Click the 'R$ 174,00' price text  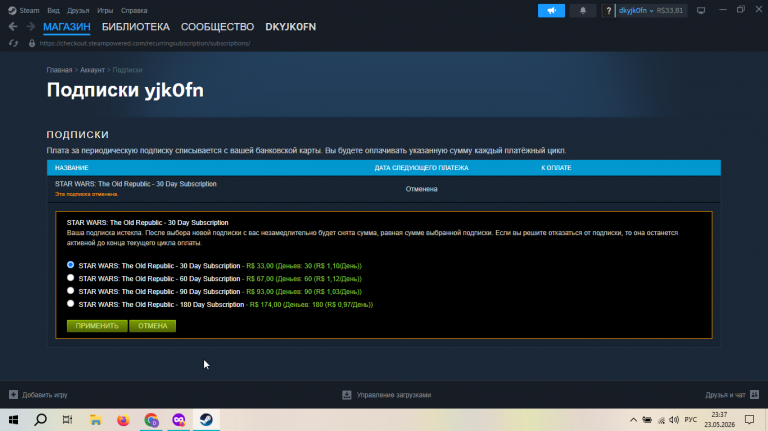265,305
